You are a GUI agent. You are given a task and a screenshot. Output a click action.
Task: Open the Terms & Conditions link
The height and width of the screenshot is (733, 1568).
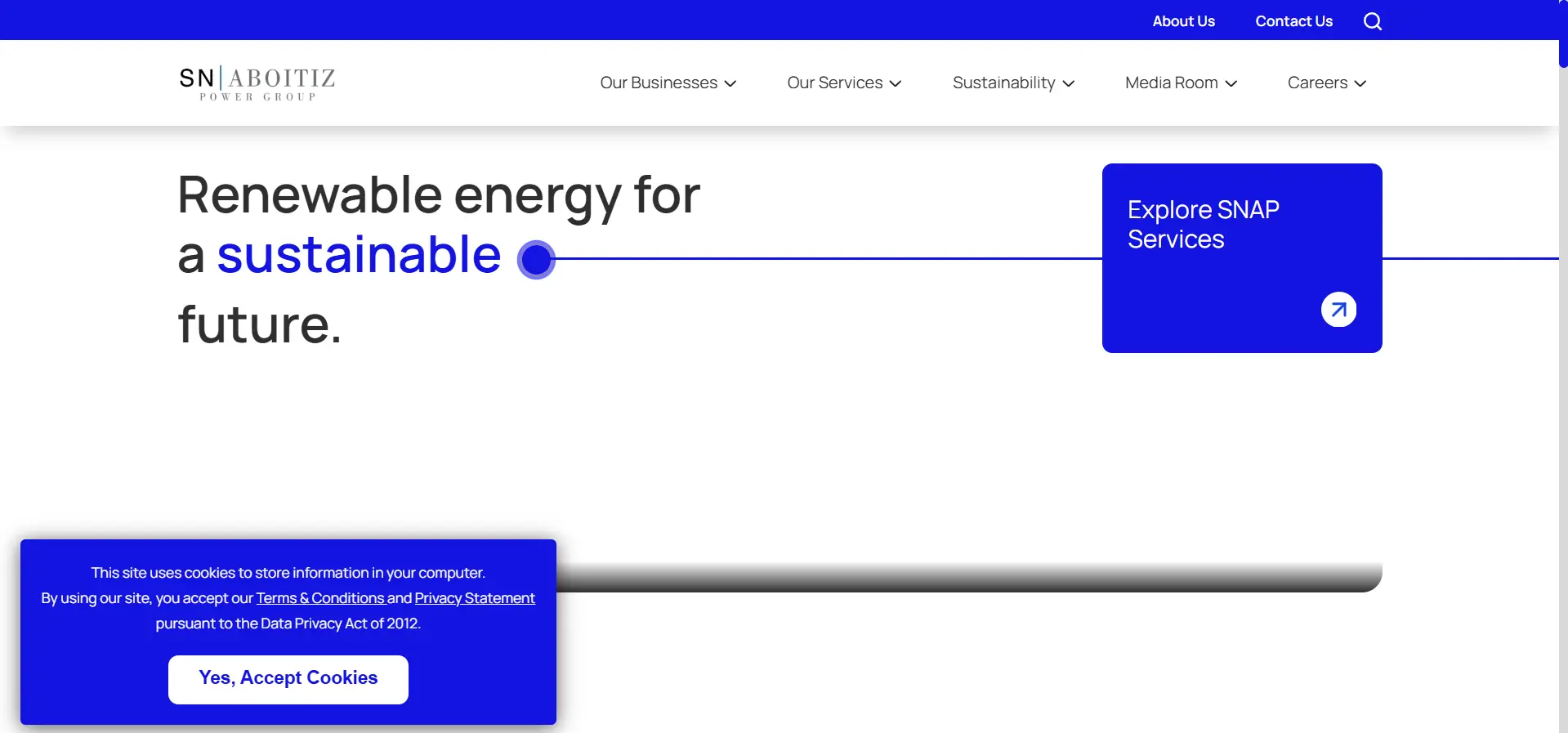coord(320,598)
